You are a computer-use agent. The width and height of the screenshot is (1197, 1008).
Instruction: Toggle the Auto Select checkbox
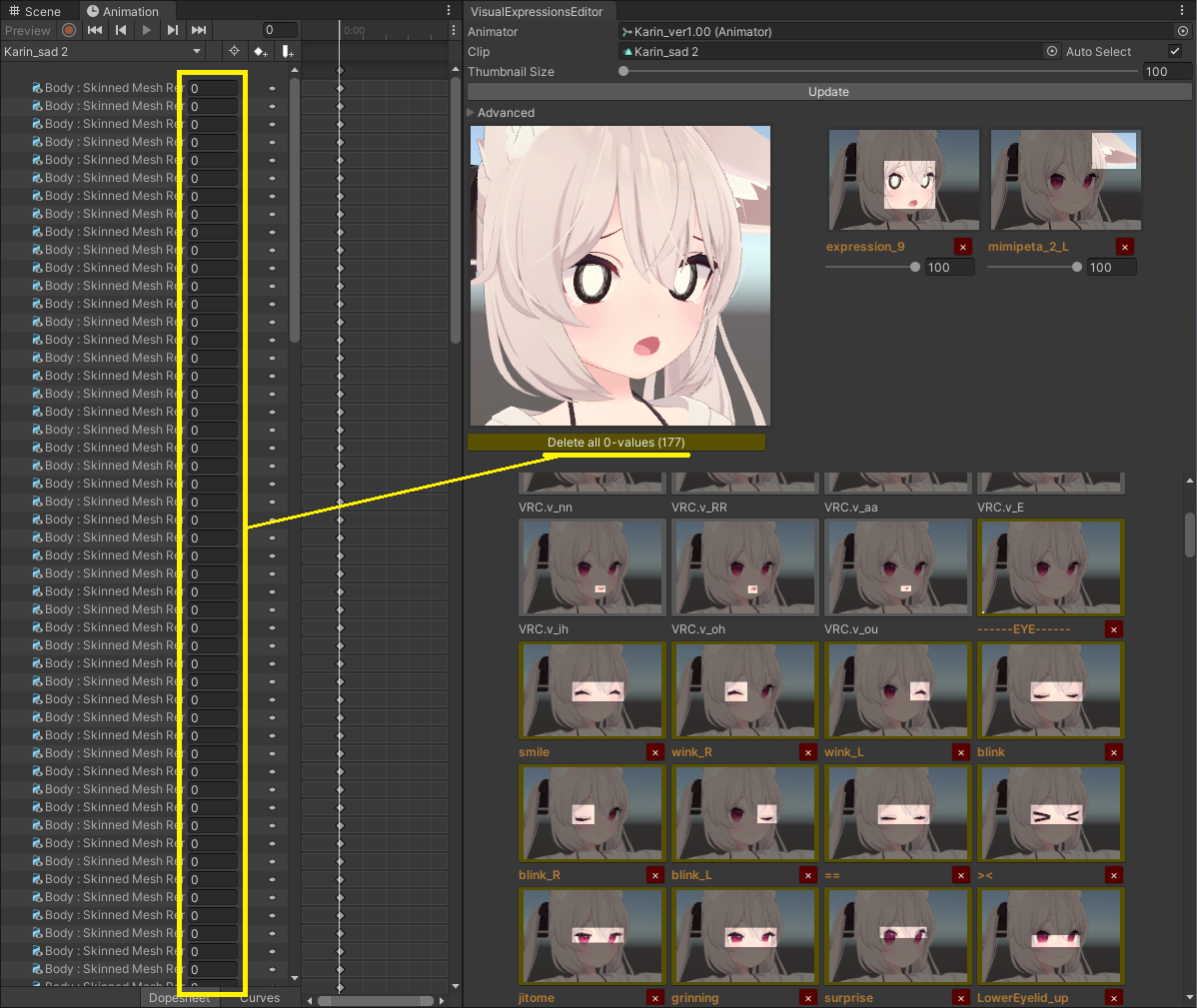coord(1175,51)
